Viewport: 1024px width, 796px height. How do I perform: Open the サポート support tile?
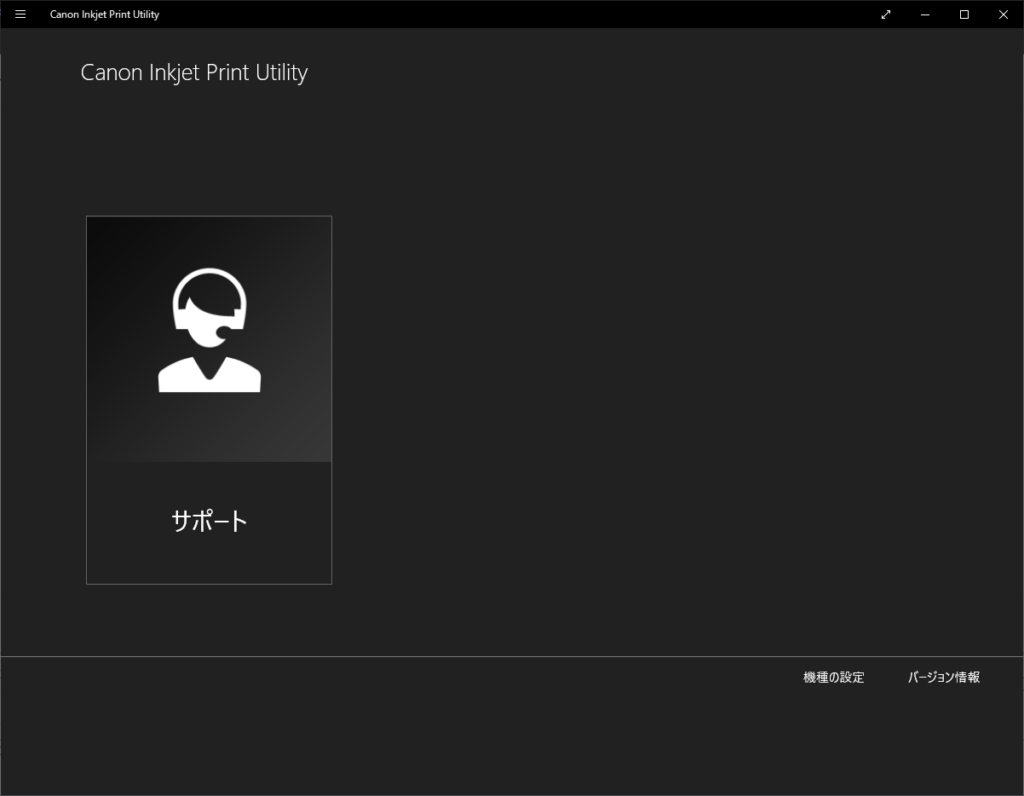[209, 400]
